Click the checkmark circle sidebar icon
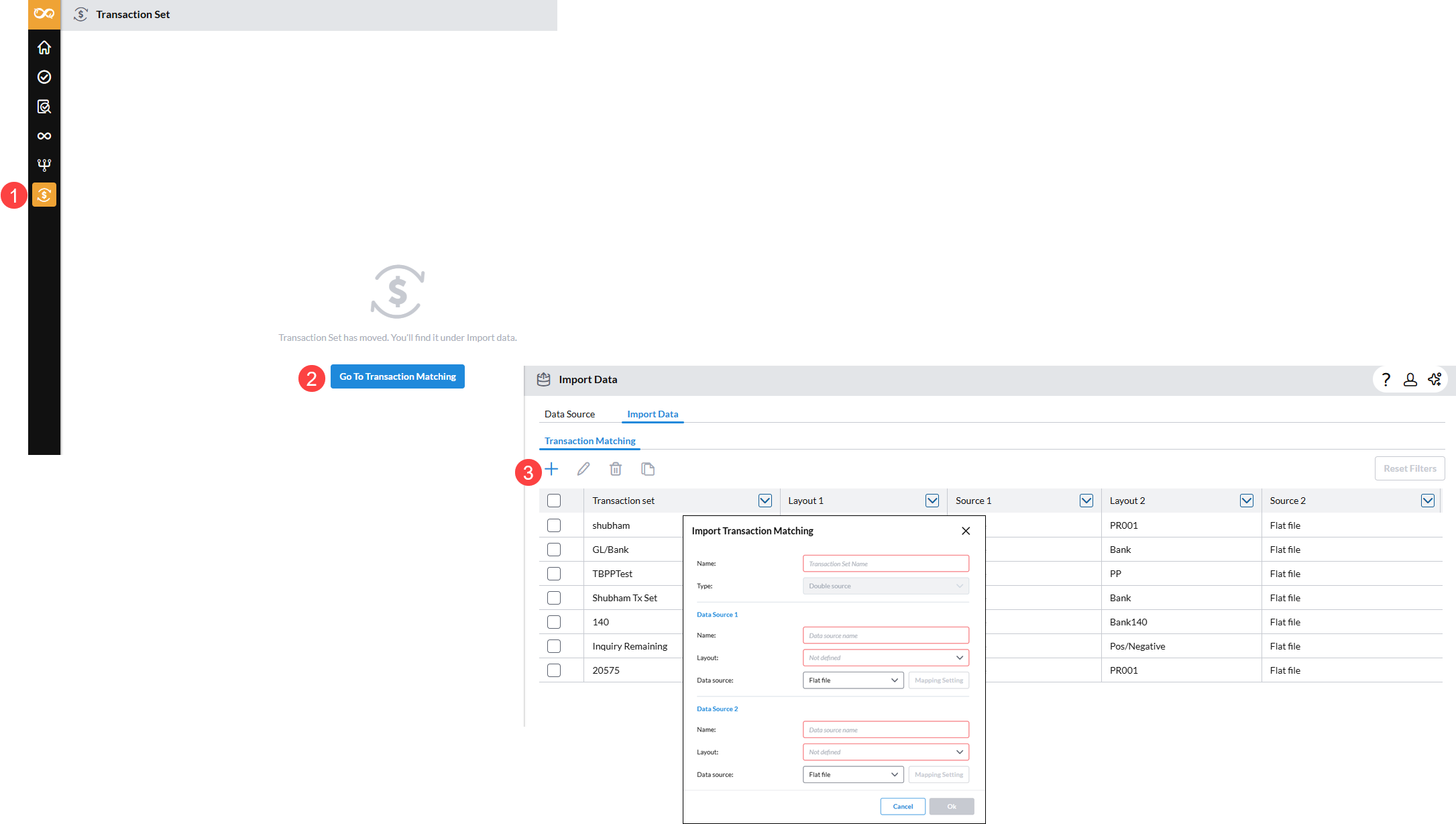Image resolution: width=1456 pixels, height=824 pixels. [44, 77]
